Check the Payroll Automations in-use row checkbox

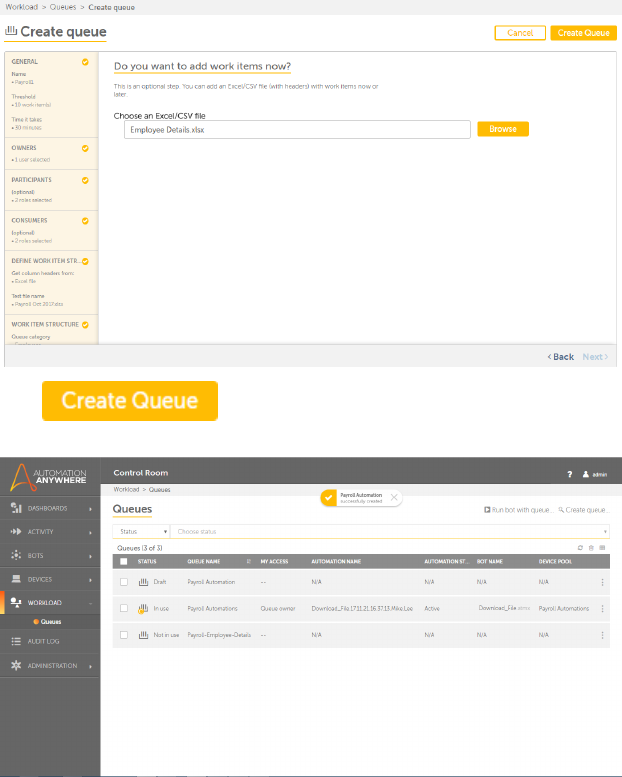[x=124, y=608]
